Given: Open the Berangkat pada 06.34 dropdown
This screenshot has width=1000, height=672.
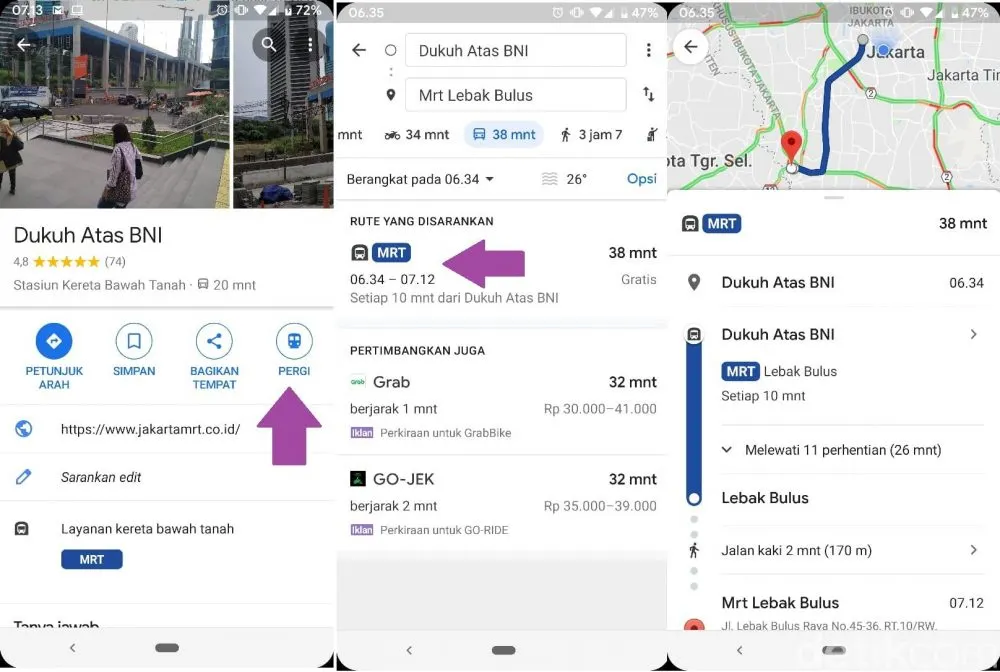Looking at the screenshot, I should (x=420, y=179).
